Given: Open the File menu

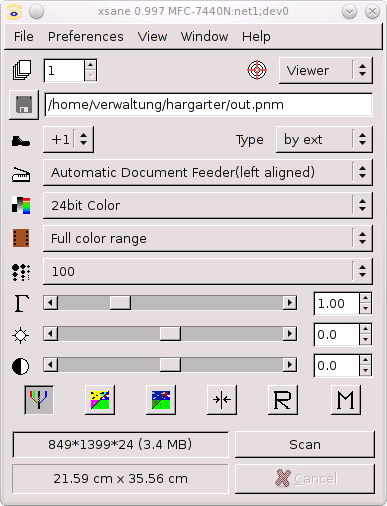Looking at the screenshot, I should point(23,37).
